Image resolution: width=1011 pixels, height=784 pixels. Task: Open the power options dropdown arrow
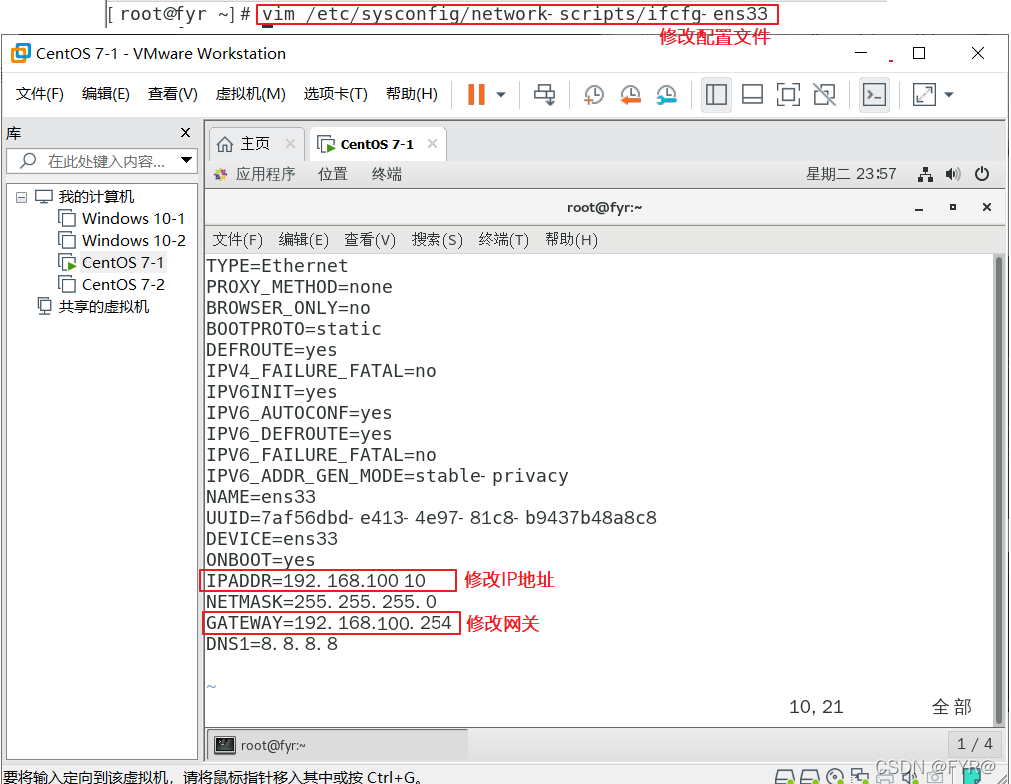click(501, 95)
